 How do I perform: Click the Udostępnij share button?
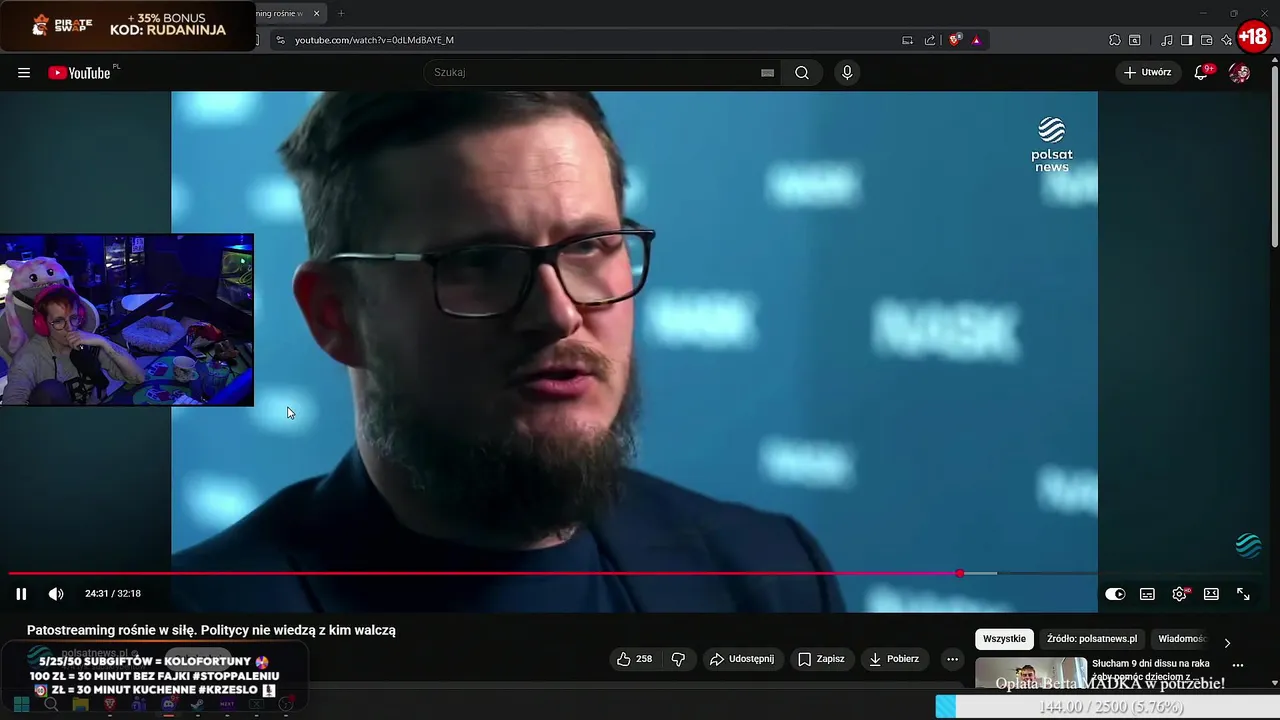point(742,659)
